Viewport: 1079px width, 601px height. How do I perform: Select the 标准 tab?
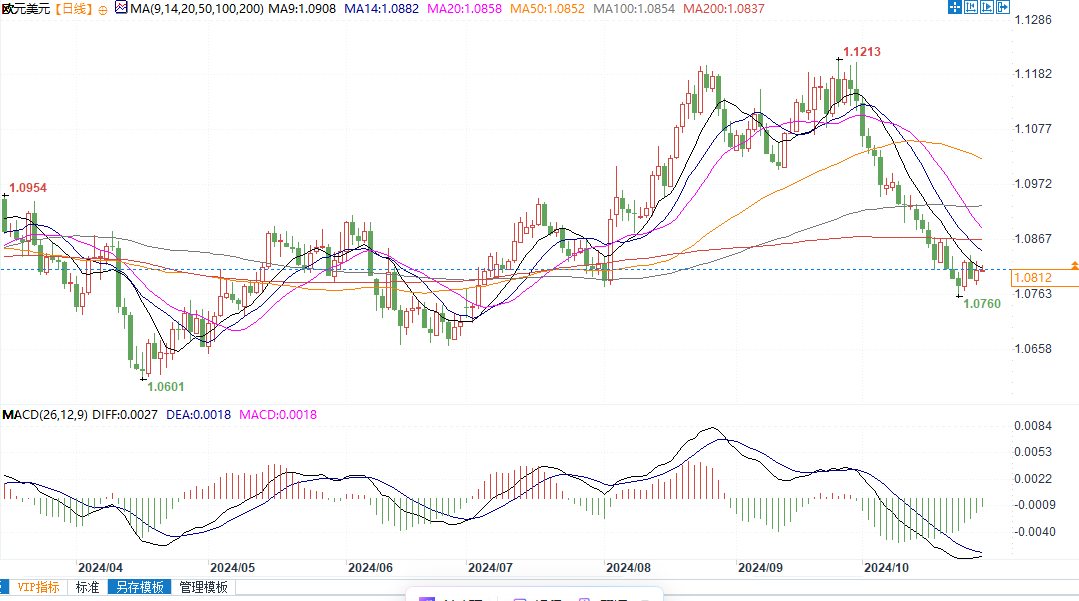(88, 588)
